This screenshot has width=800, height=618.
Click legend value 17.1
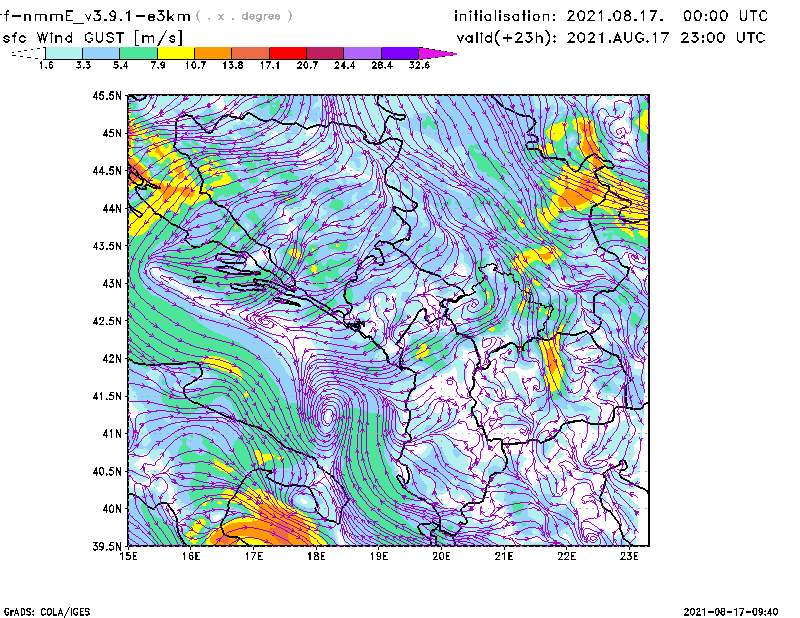[x=270, y=65]
